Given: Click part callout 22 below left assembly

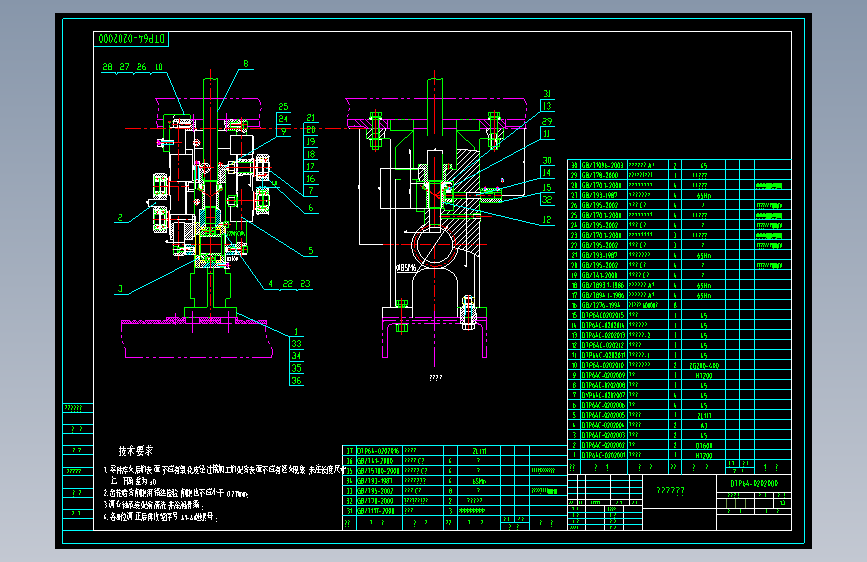Looking at the screenshot, I should tap(288, 284).
